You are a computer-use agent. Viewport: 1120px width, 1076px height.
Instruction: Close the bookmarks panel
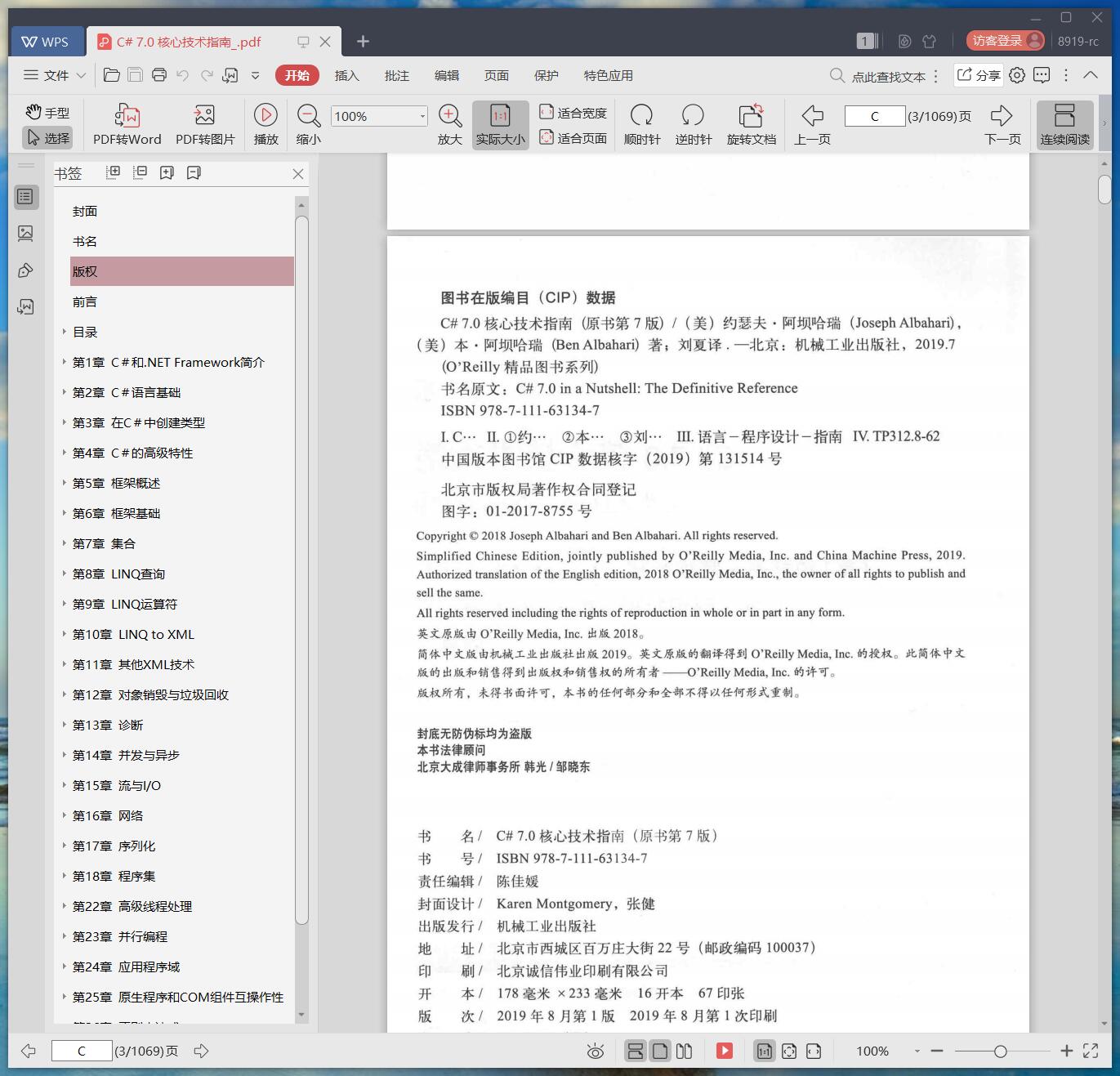[x=298, y=174]
